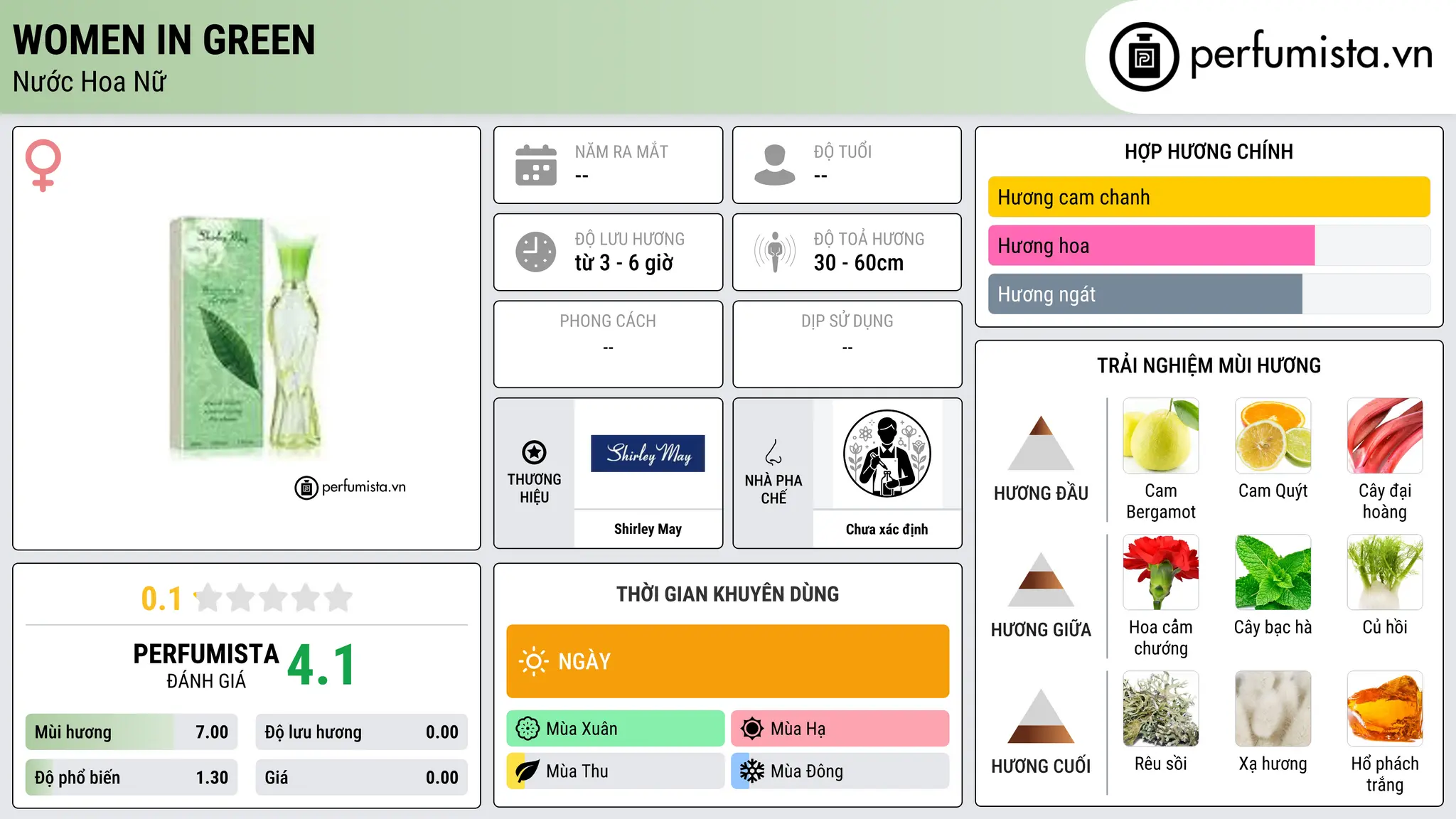
Task: Click the 30 - 60cm sillage value
Action: point(859,263)
